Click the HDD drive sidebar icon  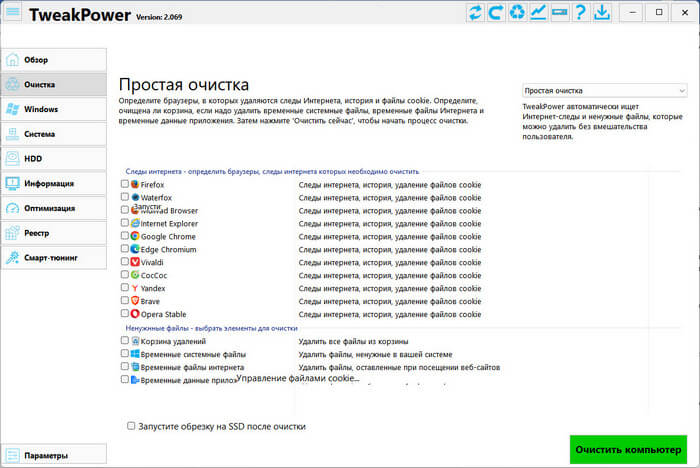12,159
